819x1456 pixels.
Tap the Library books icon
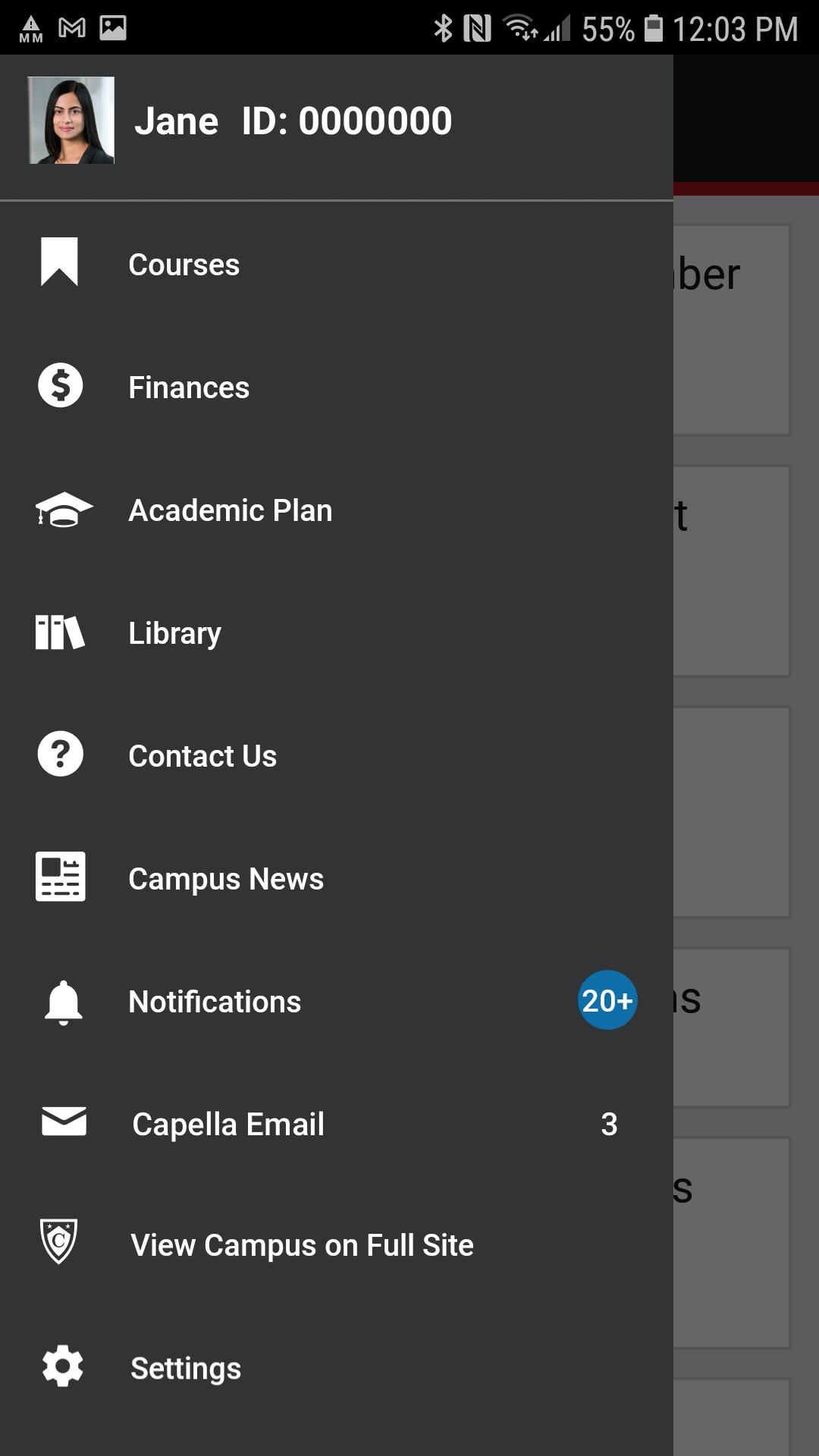click(x=60, y=632)
